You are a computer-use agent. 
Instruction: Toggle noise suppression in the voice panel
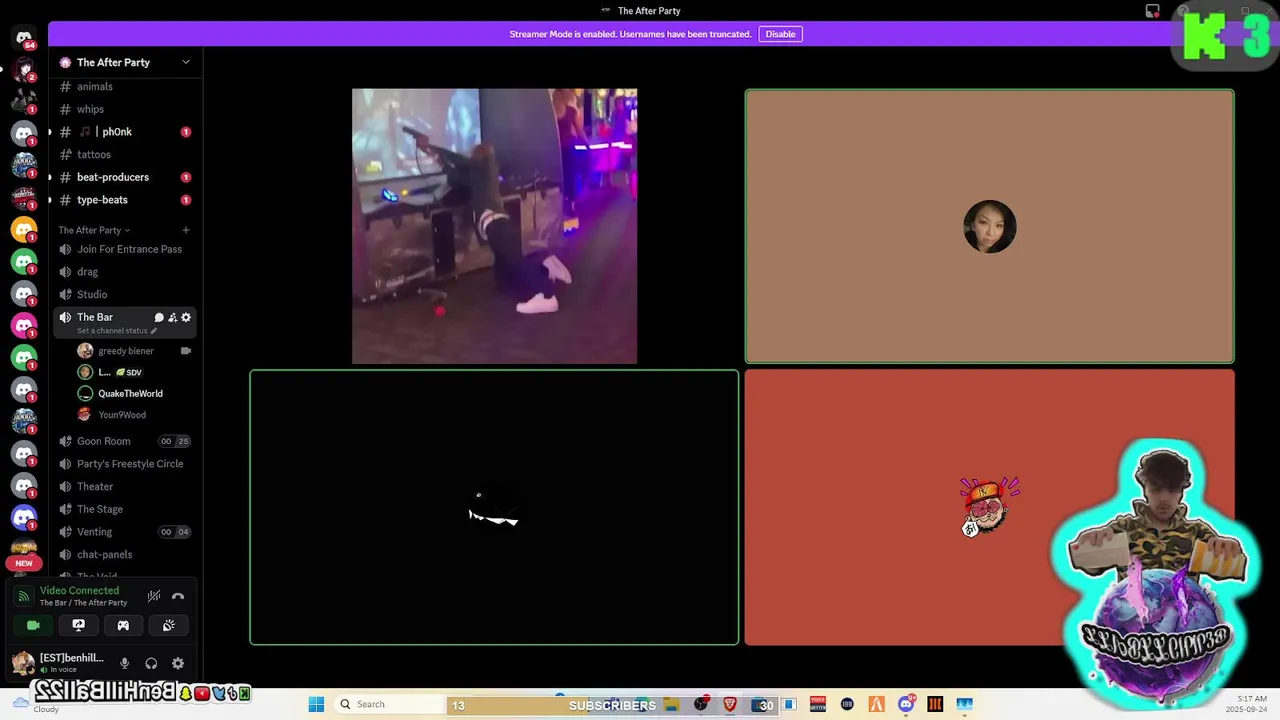pyautogui.click(x=154, y=596)
